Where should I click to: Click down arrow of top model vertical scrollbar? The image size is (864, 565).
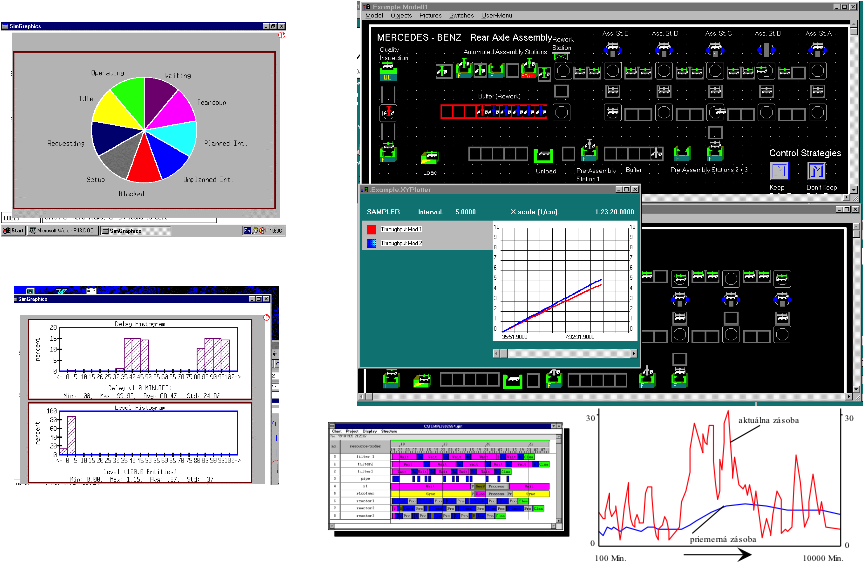854,189
